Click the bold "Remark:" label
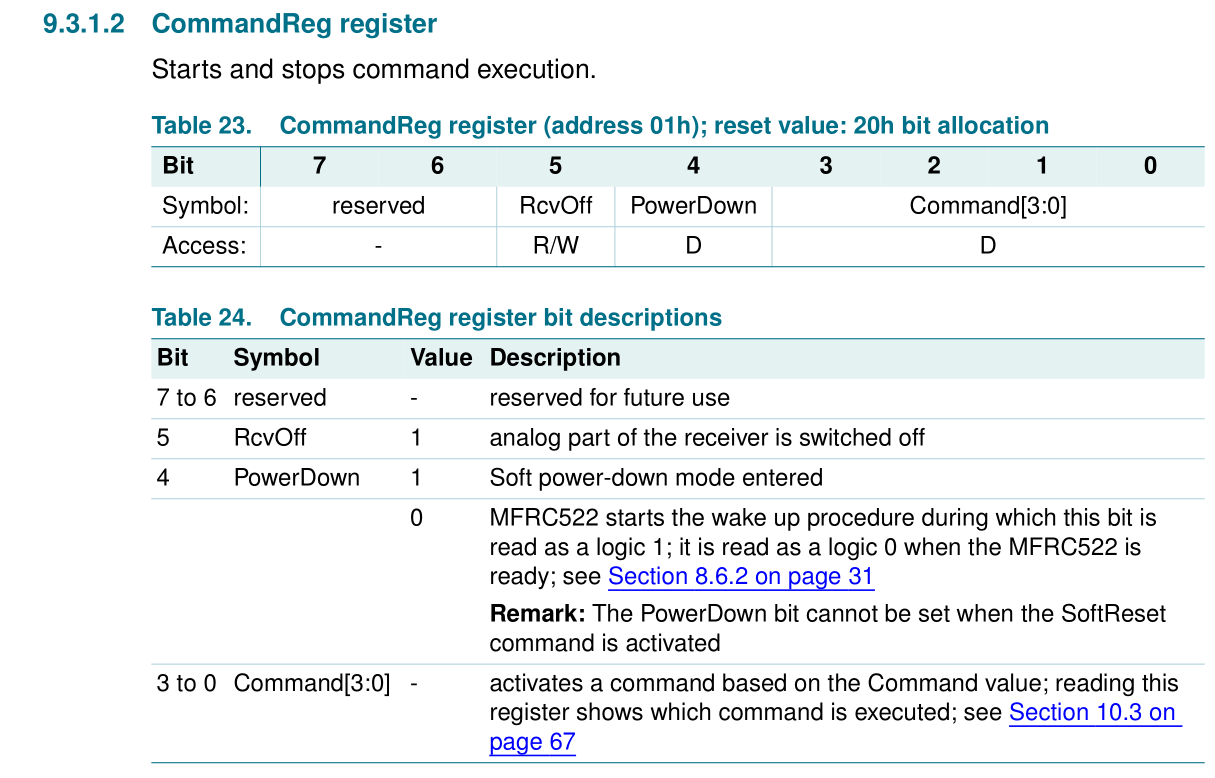The width and height of the screenshot is (1215, 778). coord(536,613)
